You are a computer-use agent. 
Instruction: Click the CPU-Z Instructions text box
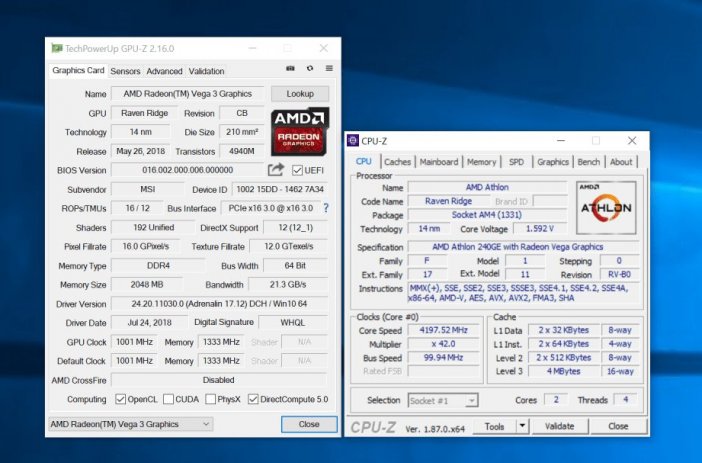(x=524, y=293)
